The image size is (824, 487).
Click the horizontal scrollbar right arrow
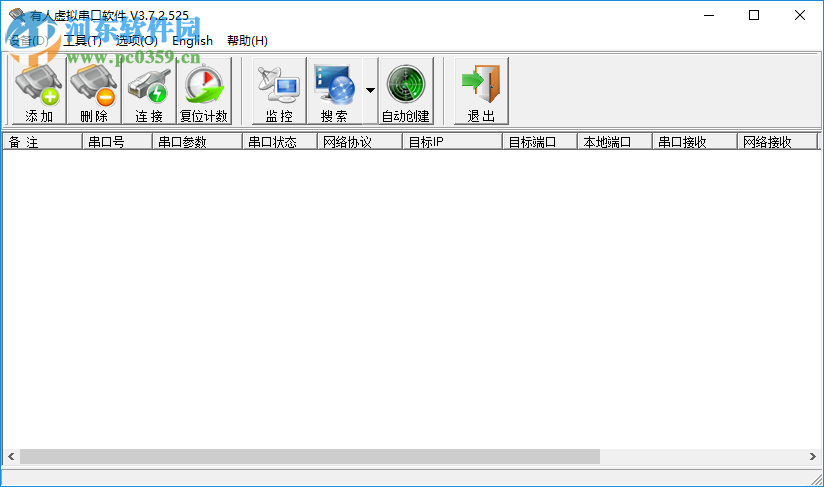[812, 457]
